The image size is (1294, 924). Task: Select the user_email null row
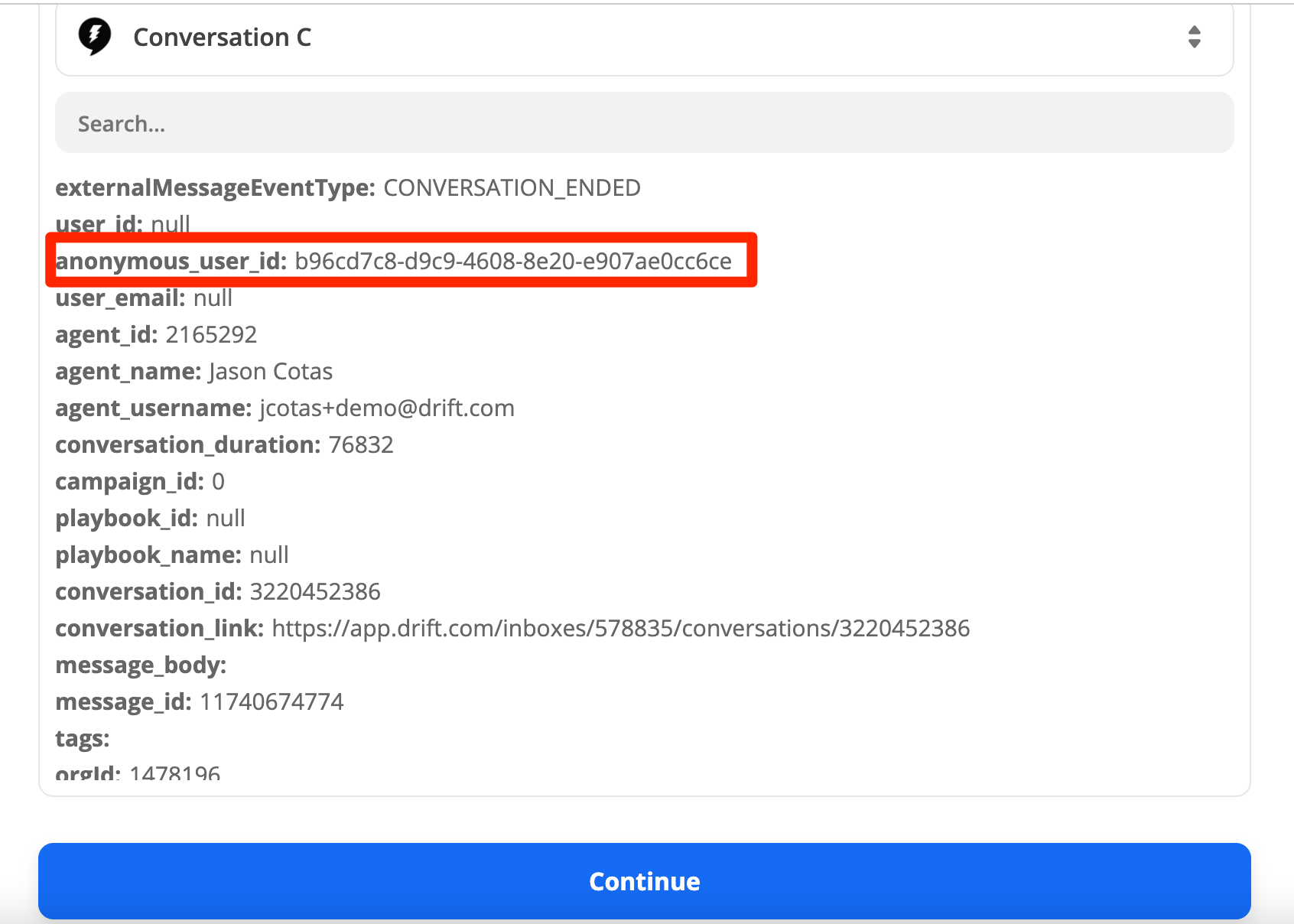point(144,298)
